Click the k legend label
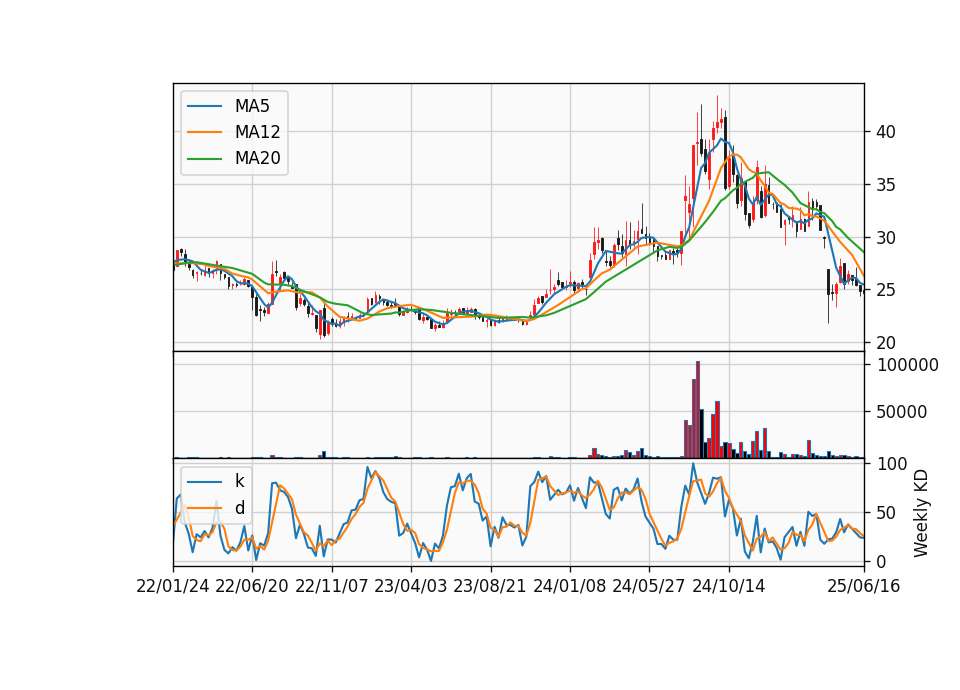 [x=239, y=481]
